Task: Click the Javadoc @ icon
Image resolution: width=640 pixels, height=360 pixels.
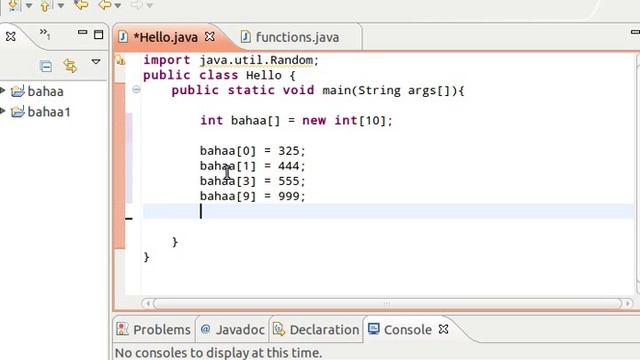Action: (205, 329)
